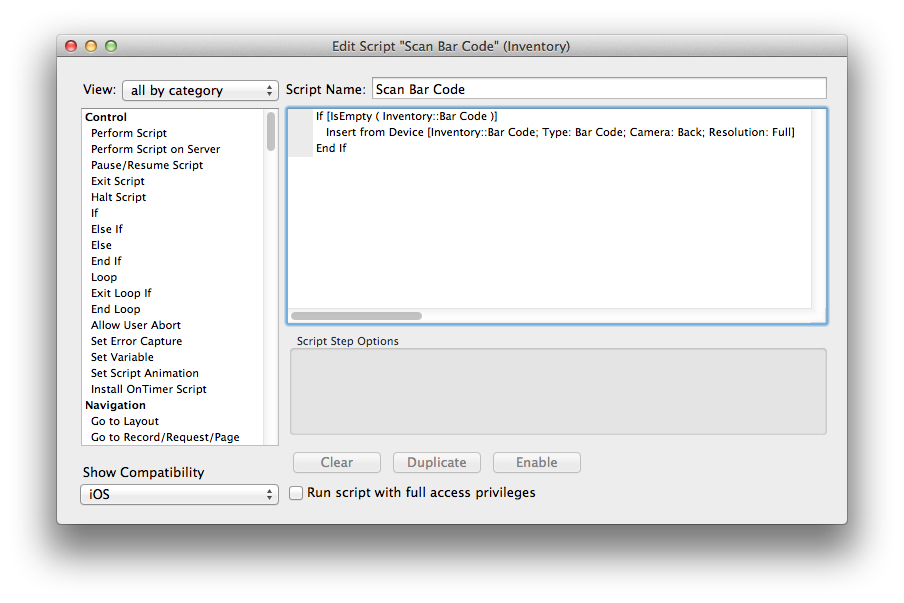Select Allow User Abort step
The image size is (904, 603).
136,325
